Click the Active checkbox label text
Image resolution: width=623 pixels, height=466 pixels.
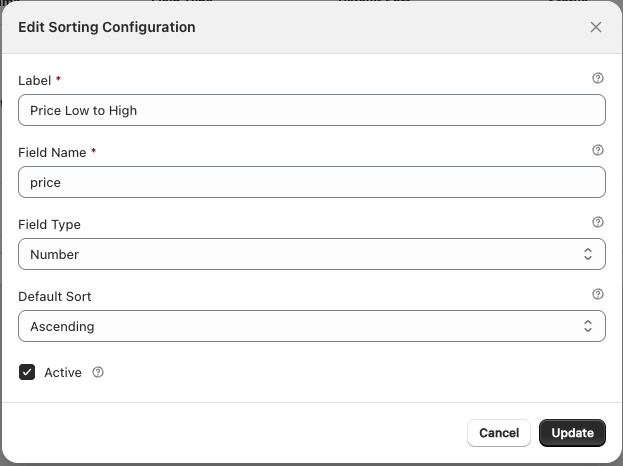click(x=62, y=372)
